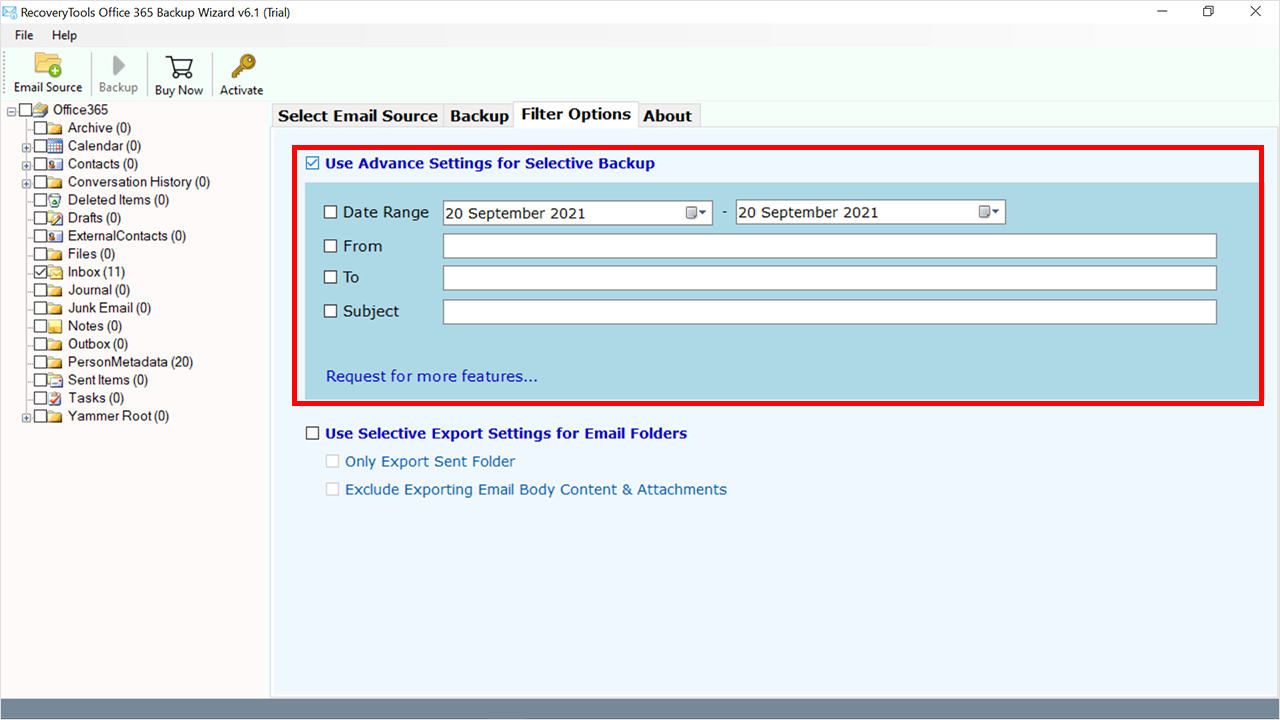Select the Calendar folder icon
Viewport: 1280px width, 720px height.
pos(56,146)
